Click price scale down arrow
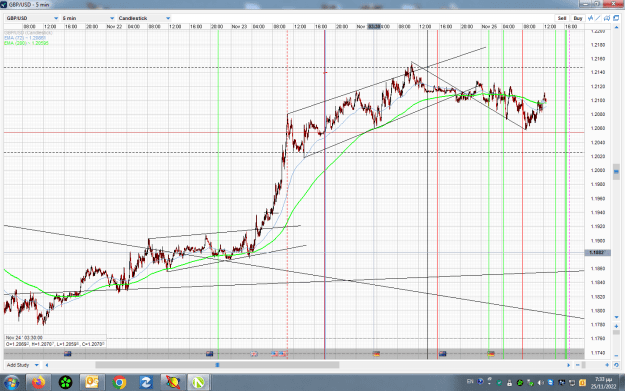 coord(616,317)
